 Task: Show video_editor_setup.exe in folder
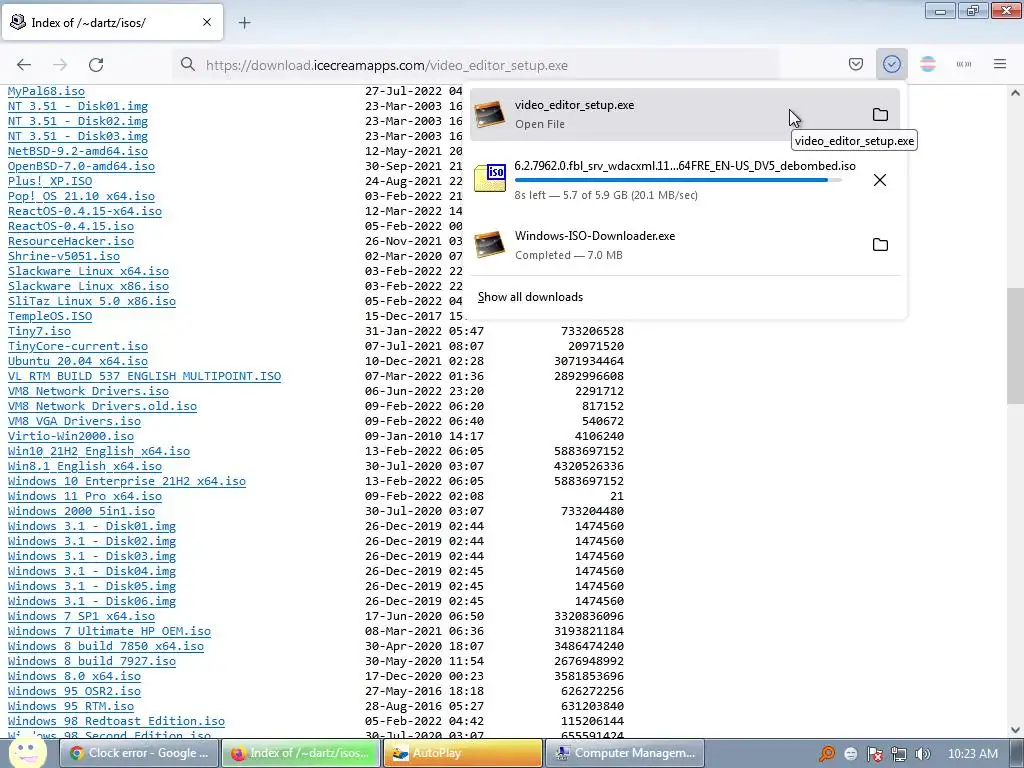[x=880, y=115]
